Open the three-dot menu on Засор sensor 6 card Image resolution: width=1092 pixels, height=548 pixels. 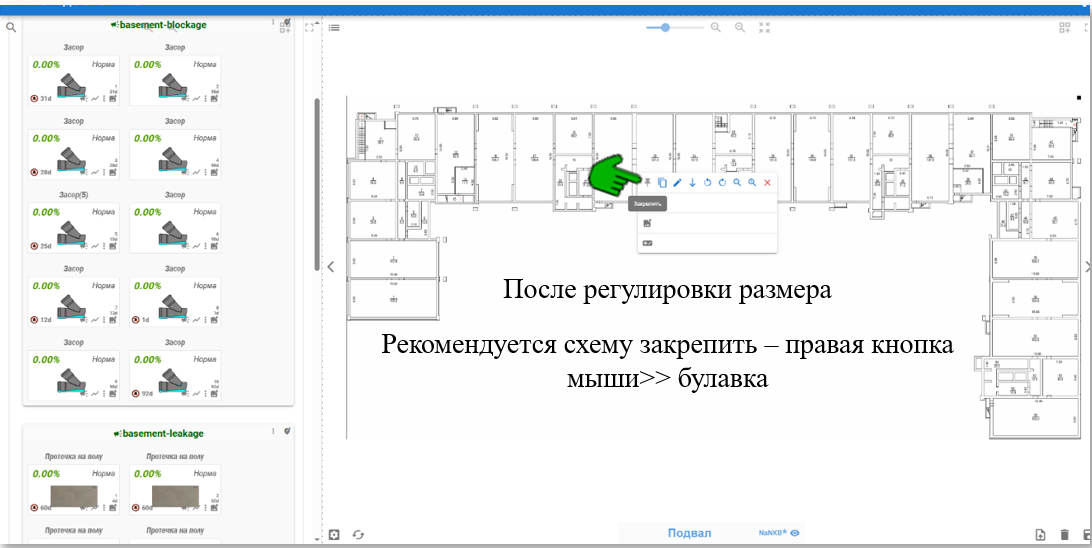(x=206, y=246)
